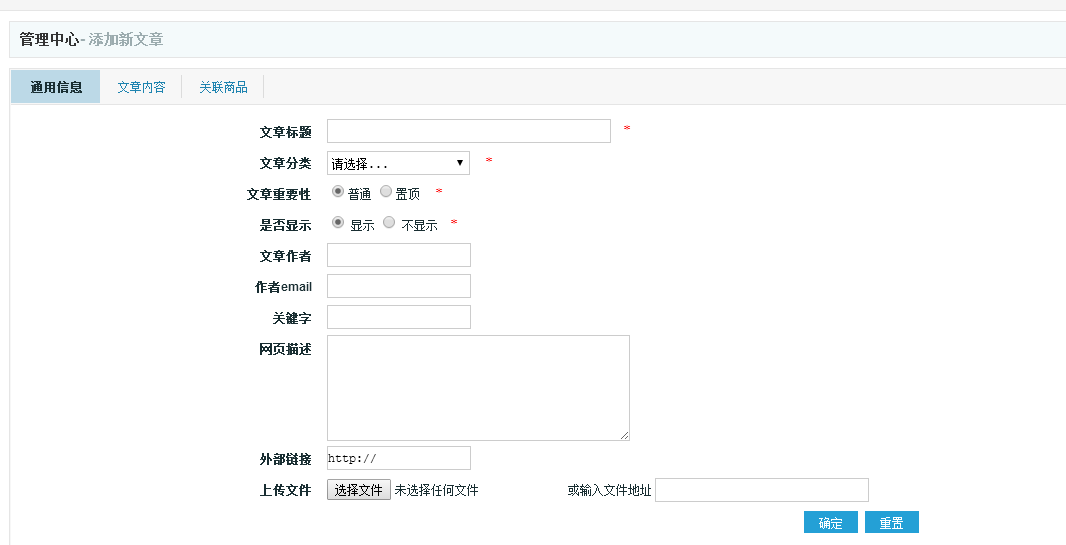This screenshot has width=1066, height=545.
Task: Click the 选择文件 file chooser button
Action: pyautogui.click(x=359, y=490)
